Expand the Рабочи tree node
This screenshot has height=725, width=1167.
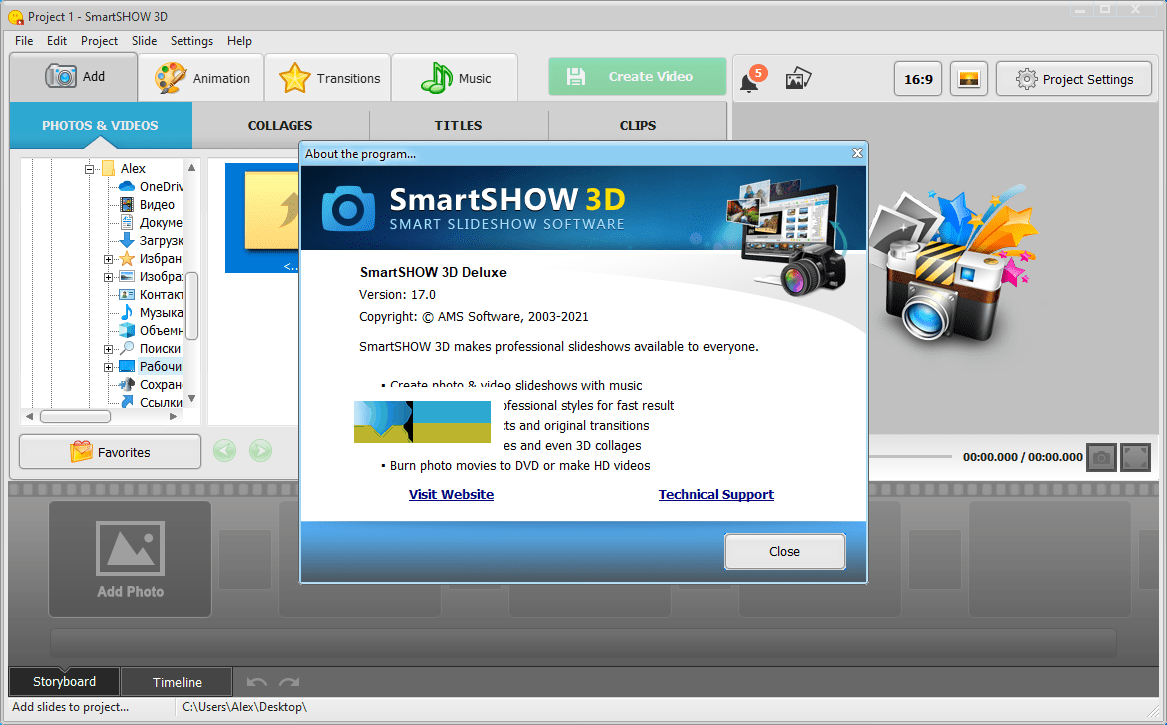click(109, 367)
